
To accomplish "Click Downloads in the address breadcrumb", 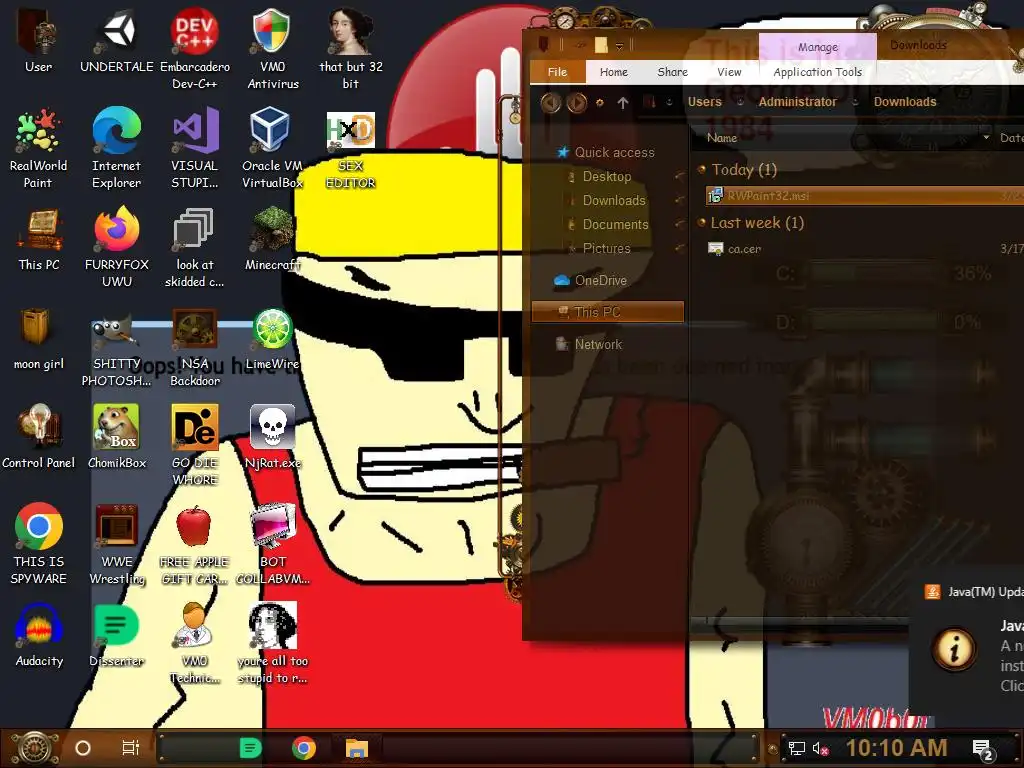I will click(x=905, y=102).
